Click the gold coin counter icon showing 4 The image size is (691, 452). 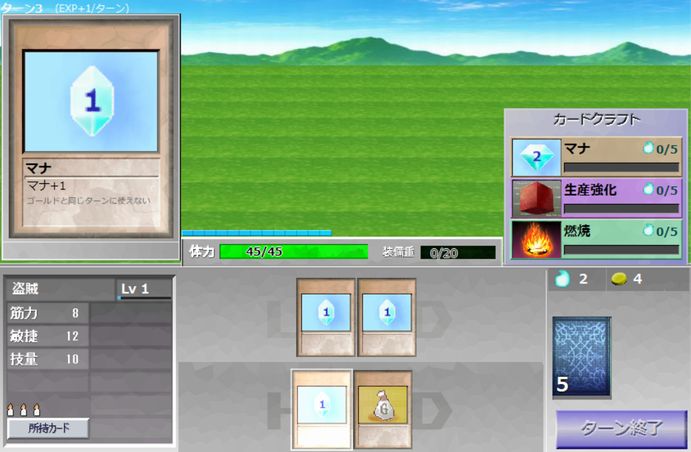pyautogui.click(x=619, y=279)
